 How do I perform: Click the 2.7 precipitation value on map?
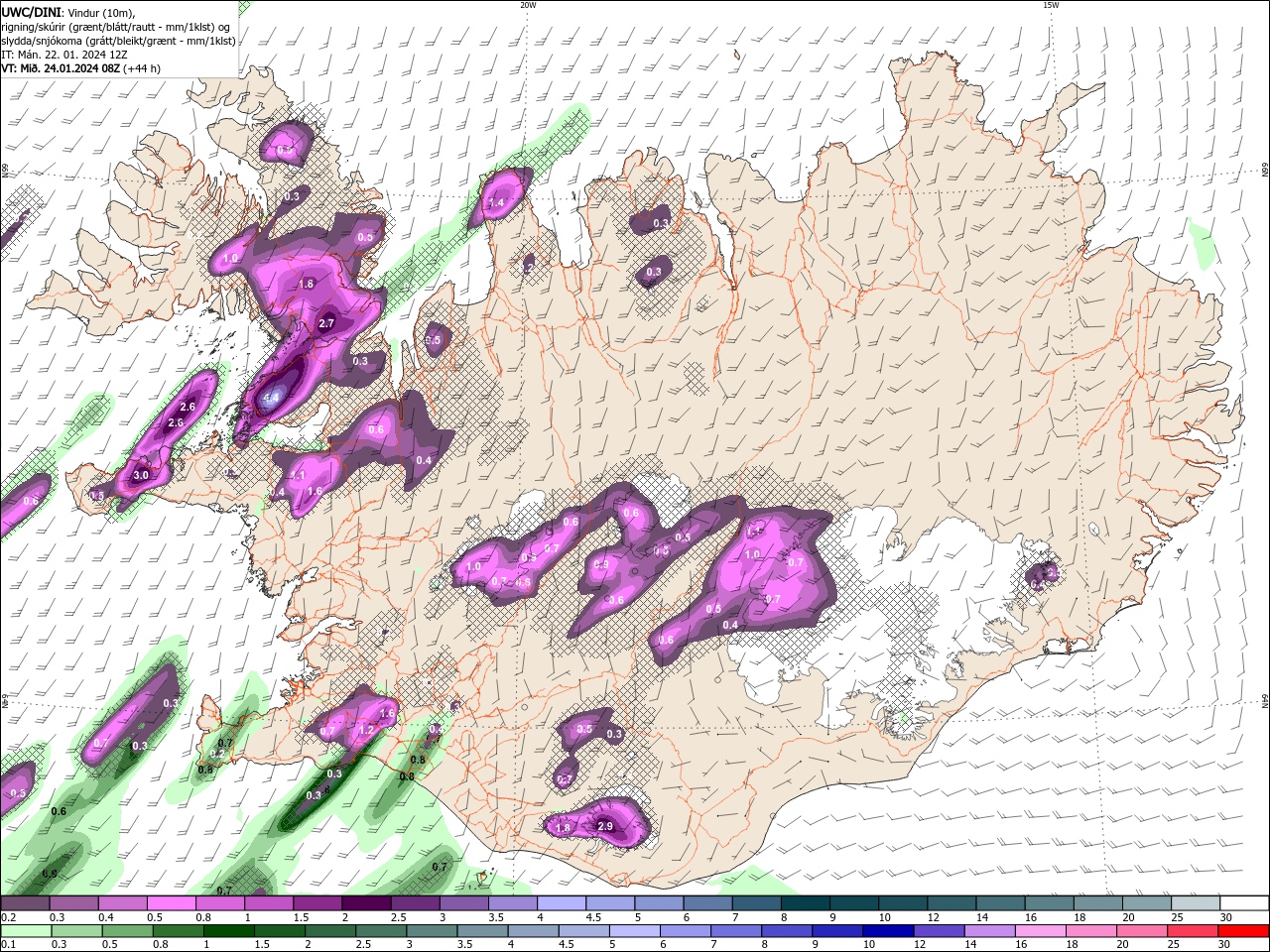[326, 323]
